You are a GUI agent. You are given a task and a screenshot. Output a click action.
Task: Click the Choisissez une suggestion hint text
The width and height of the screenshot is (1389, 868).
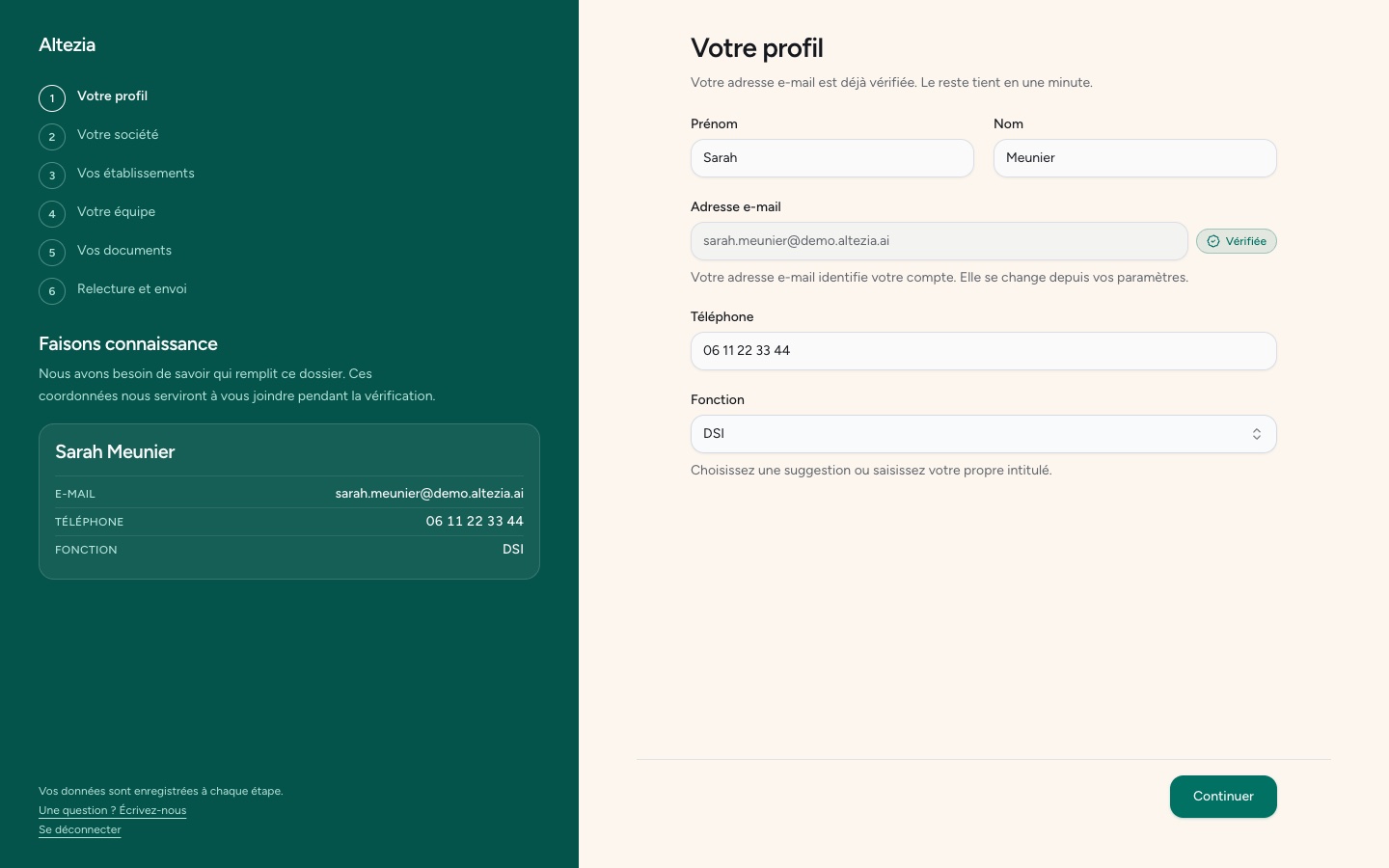[x=871, y=471]
